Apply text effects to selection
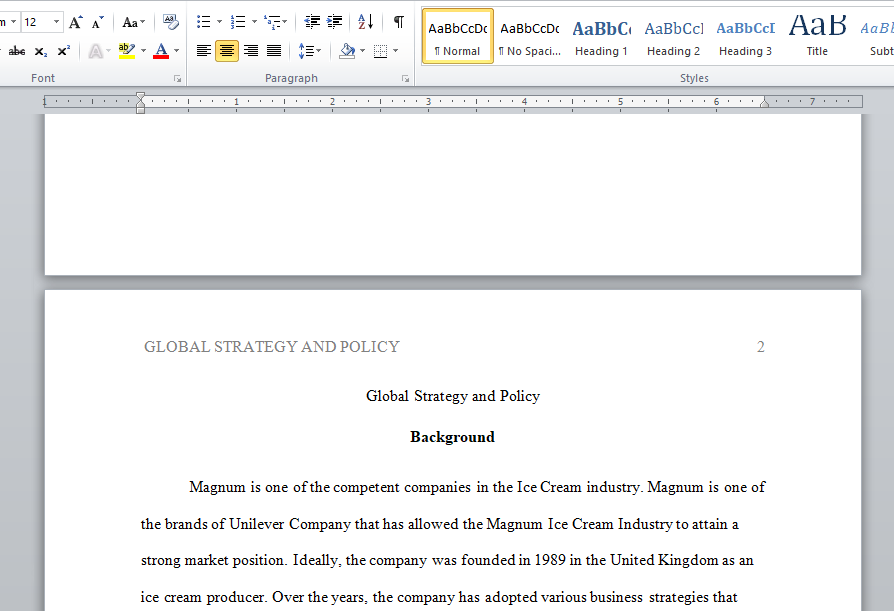 click(x=96, y=51)
